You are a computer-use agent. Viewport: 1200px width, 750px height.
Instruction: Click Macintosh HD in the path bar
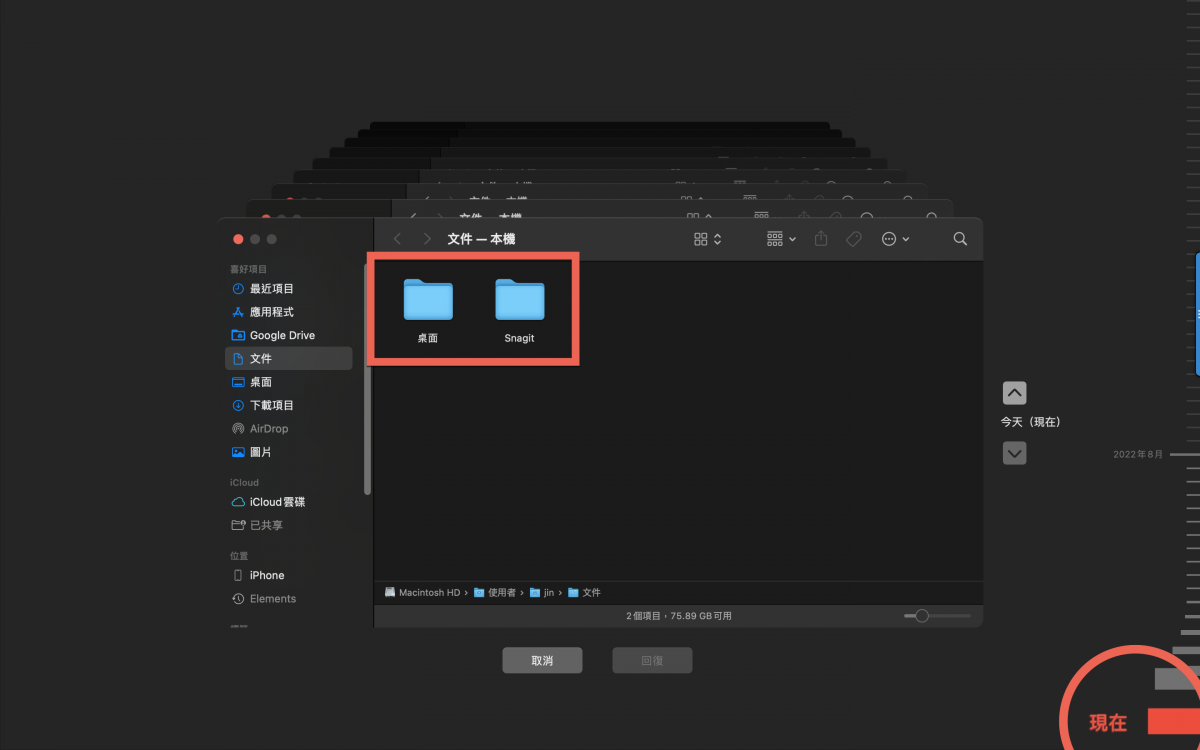pos(422,592)
